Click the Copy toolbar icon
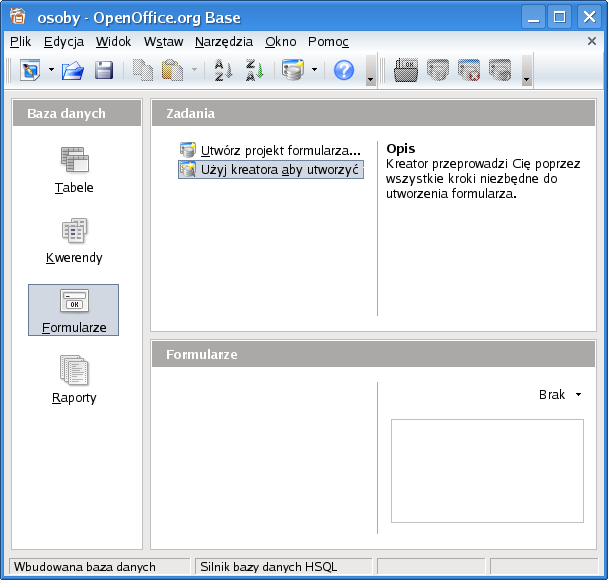 (143, 70)
